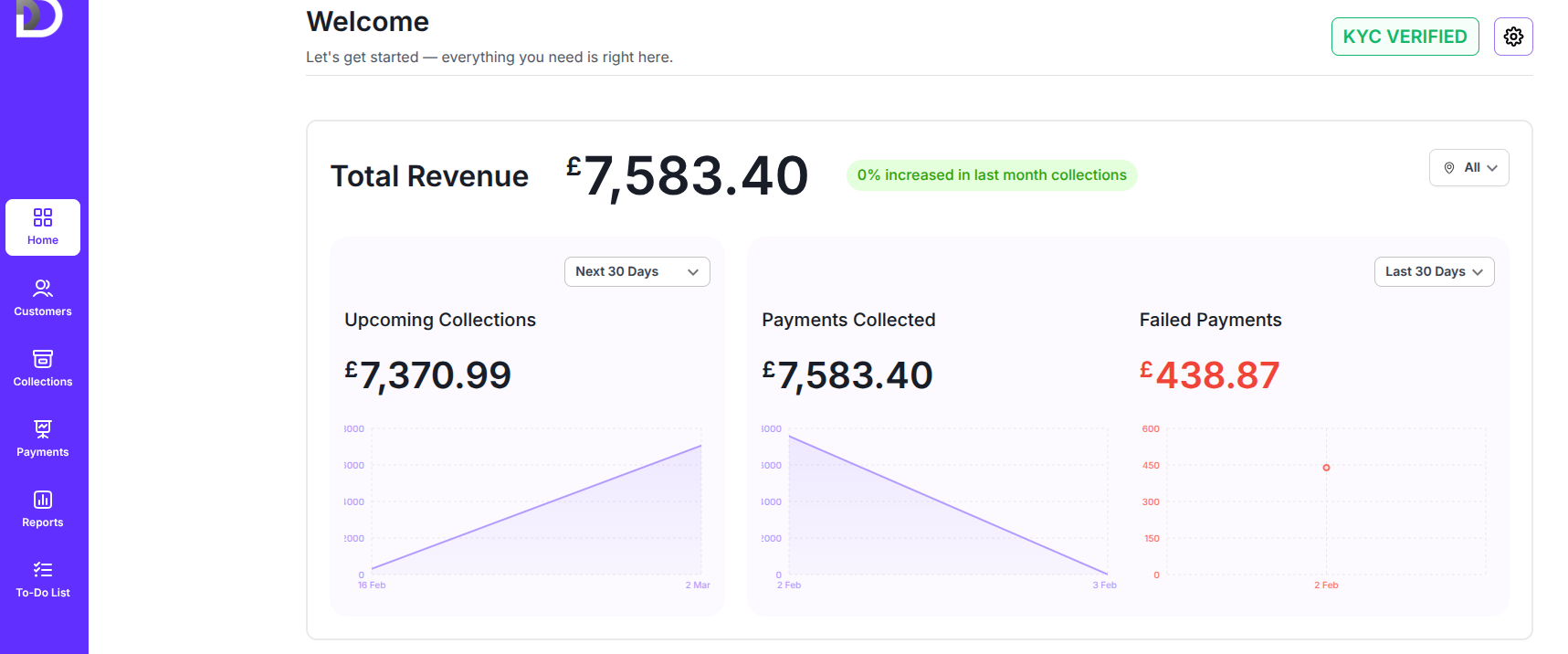1568x654 pixels.
Task: Click the location pin icon in All filter
Action: (x=1449, y=168)
